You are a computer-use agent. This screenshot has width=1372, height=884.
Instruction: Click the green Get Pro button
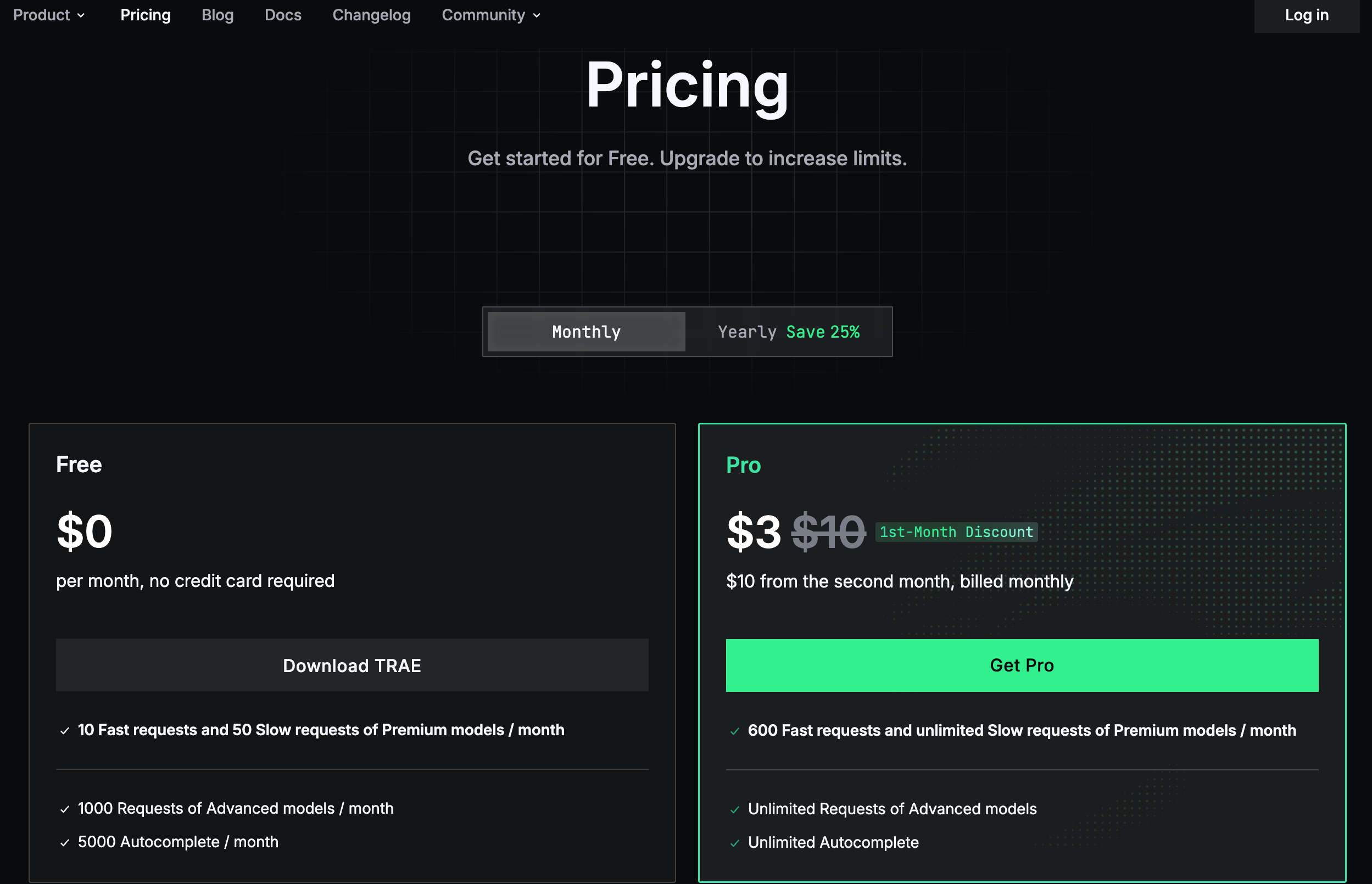1021,665
